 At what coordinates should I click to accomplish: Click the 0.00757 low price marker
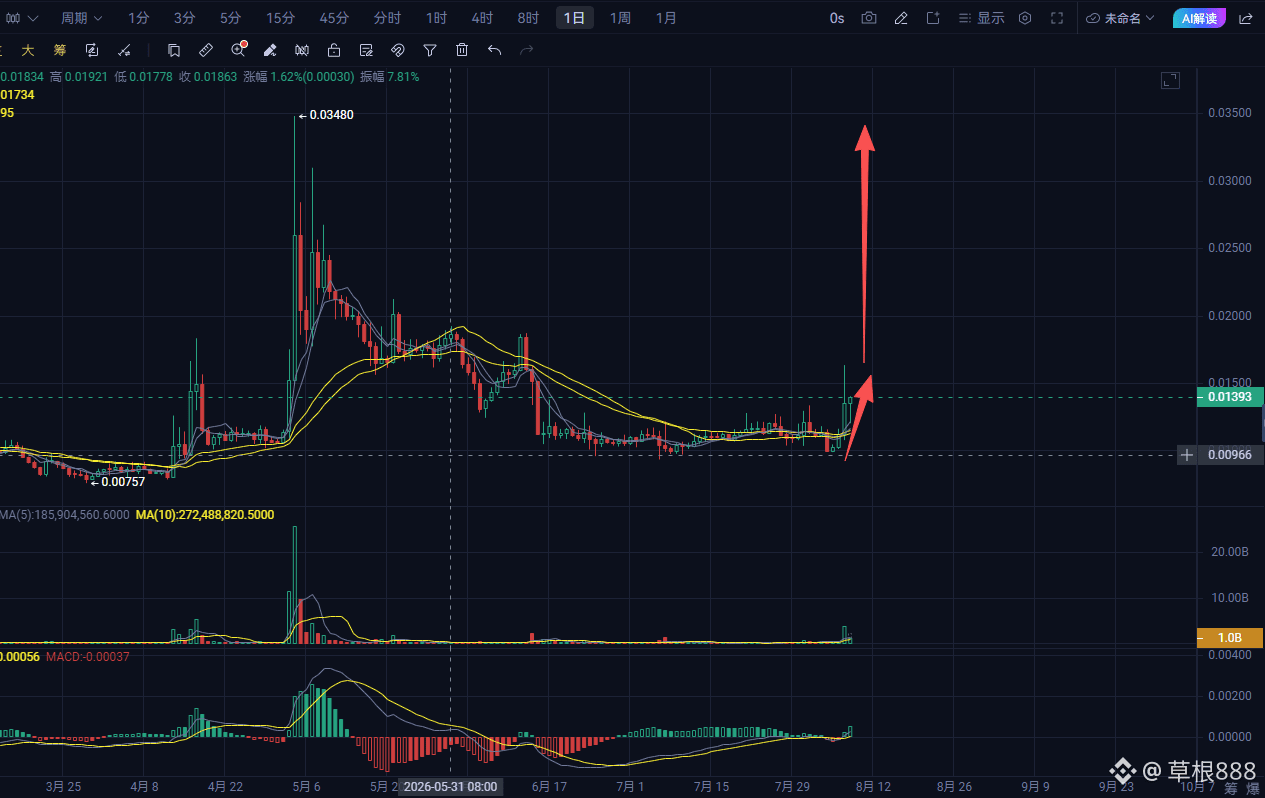coord(118,482)
